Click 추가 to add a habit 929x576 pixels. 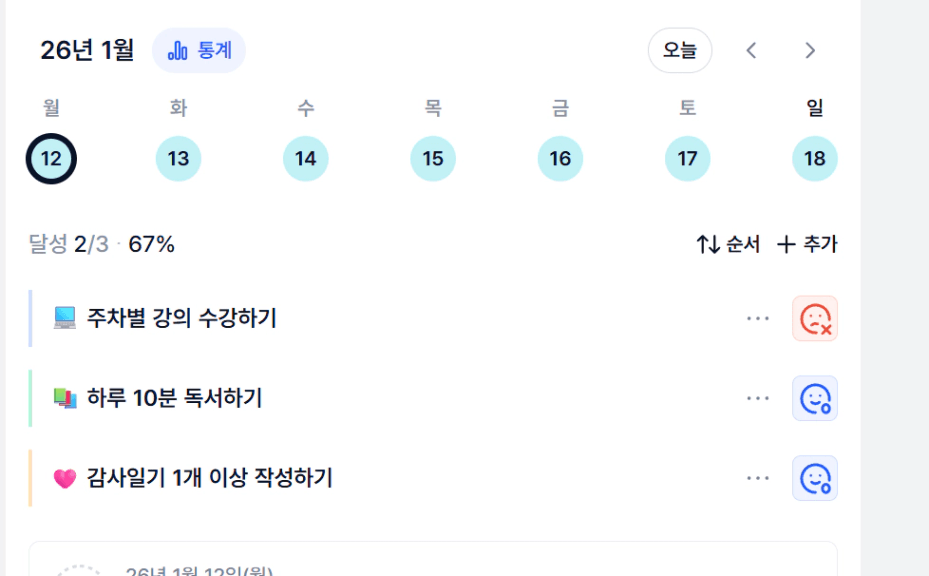pyautogui.click(x=808, y=244)
